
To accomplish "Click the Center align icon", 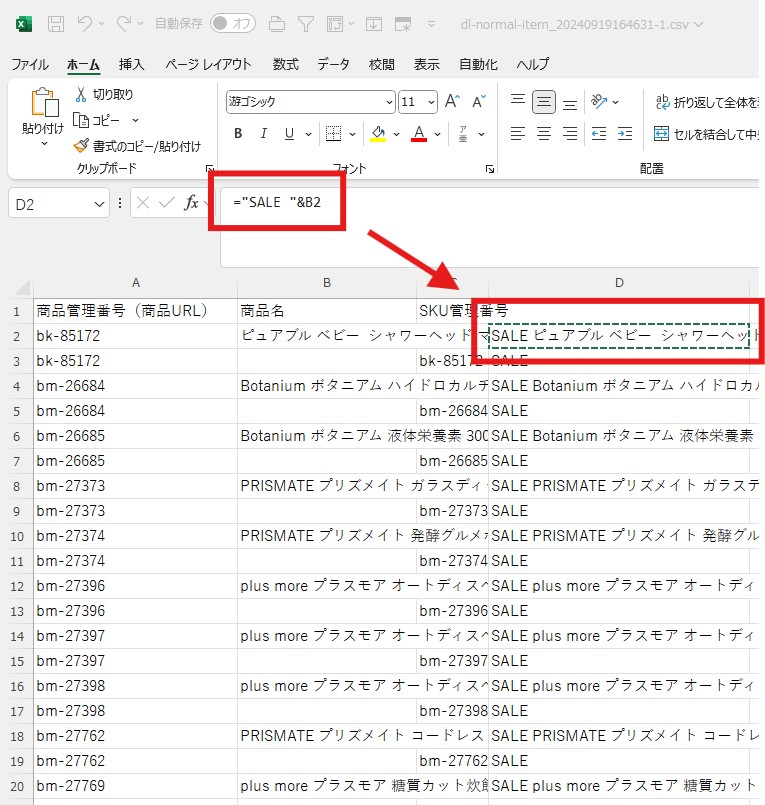I will click(x=544, y=133).
